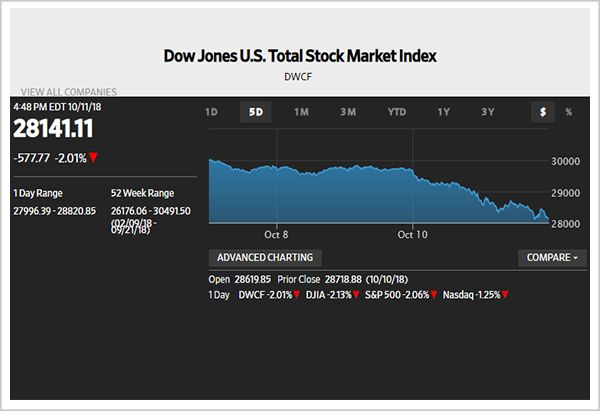This screenshot has width=600, height=411.
Task: Toggle chart to percent mode
Action: coord(569,112)
